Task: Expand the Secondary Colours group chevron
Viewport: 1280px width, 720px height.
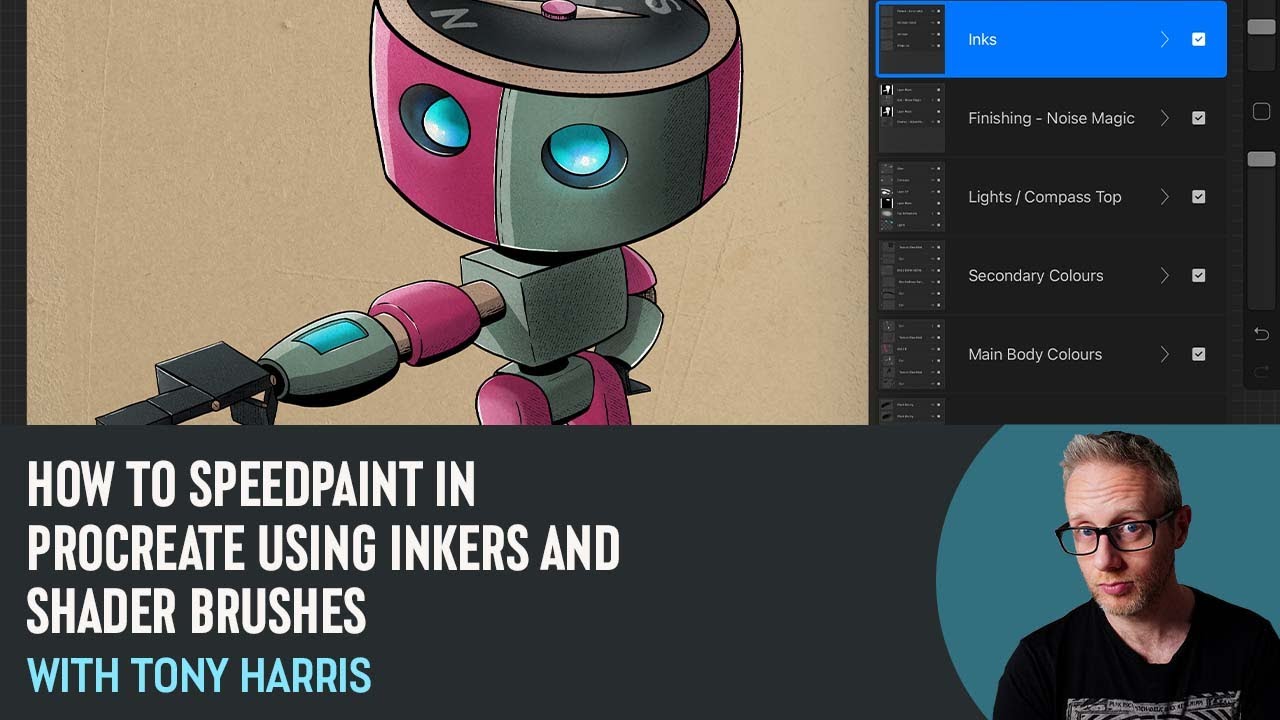Action: pos(1164,276)
